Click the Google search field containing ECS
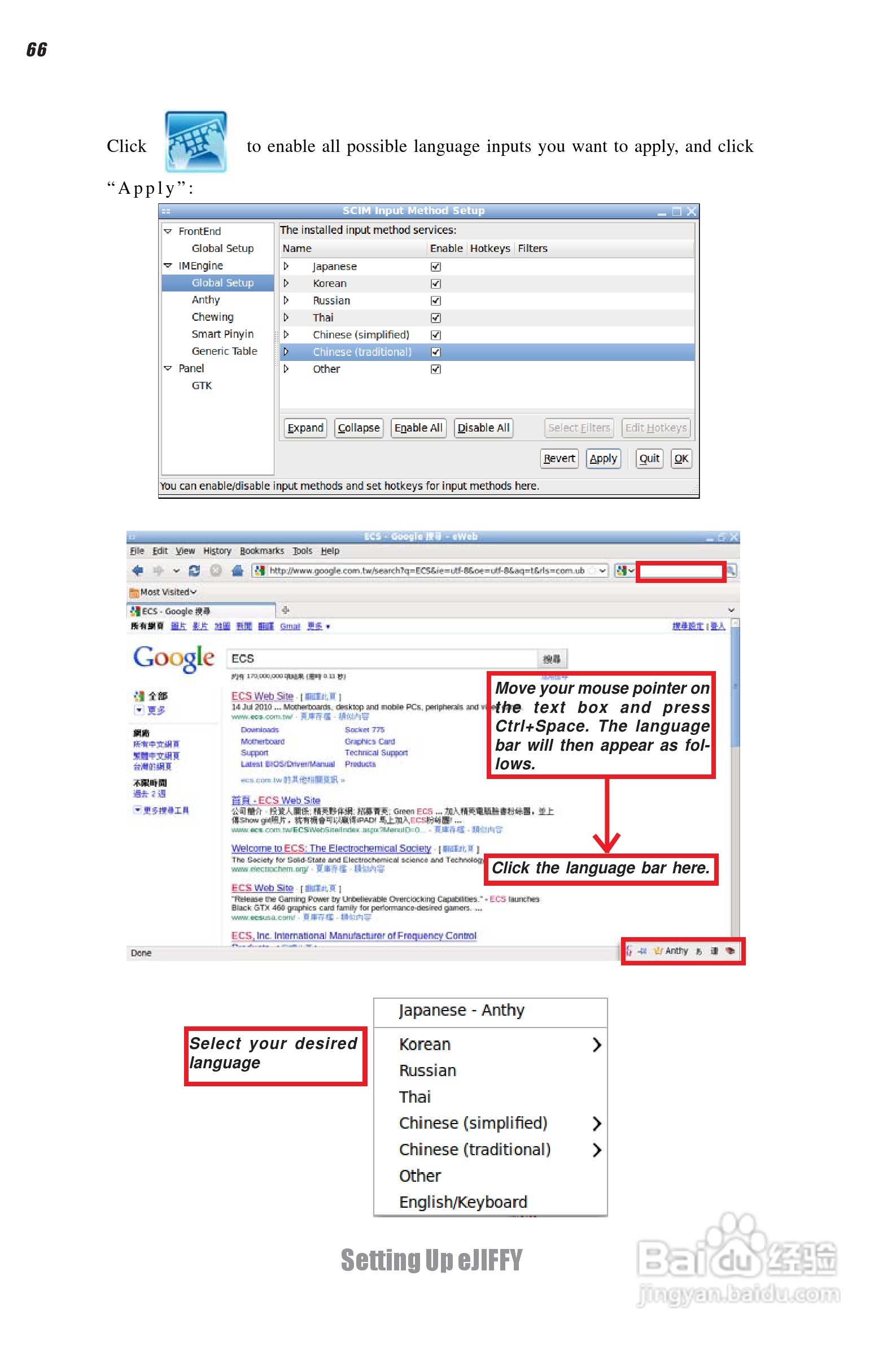The height and width of the screenshot is (1345, 896). 382,659
